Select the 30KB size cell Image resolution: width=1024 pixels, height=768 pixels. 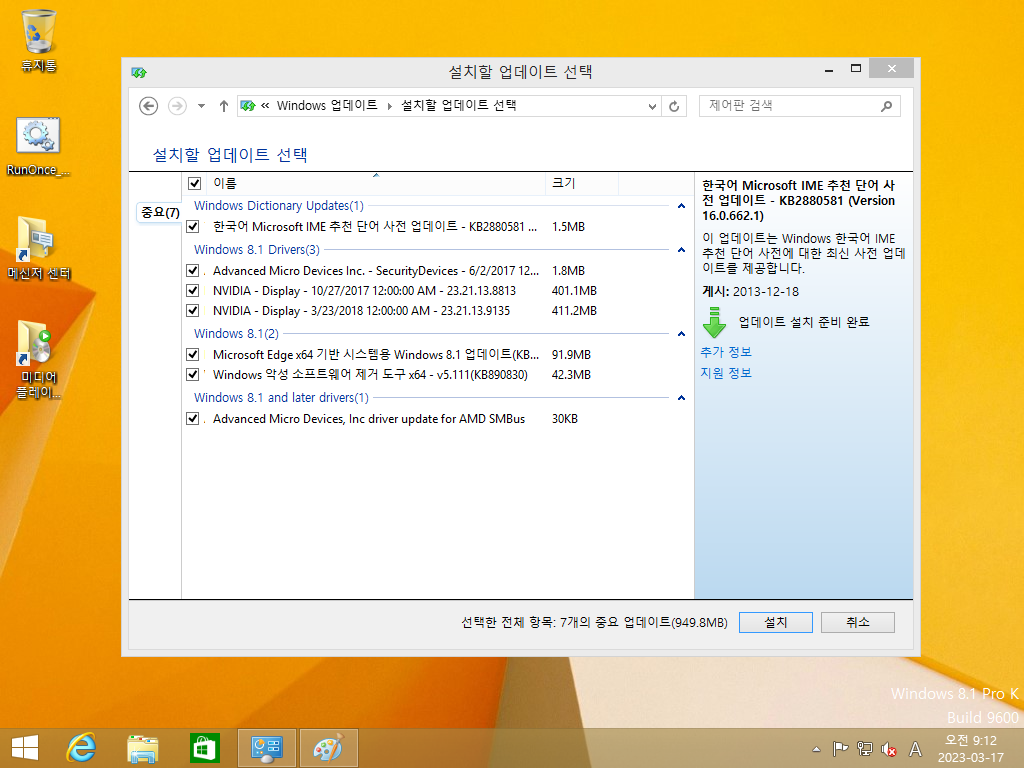(565, 419)
